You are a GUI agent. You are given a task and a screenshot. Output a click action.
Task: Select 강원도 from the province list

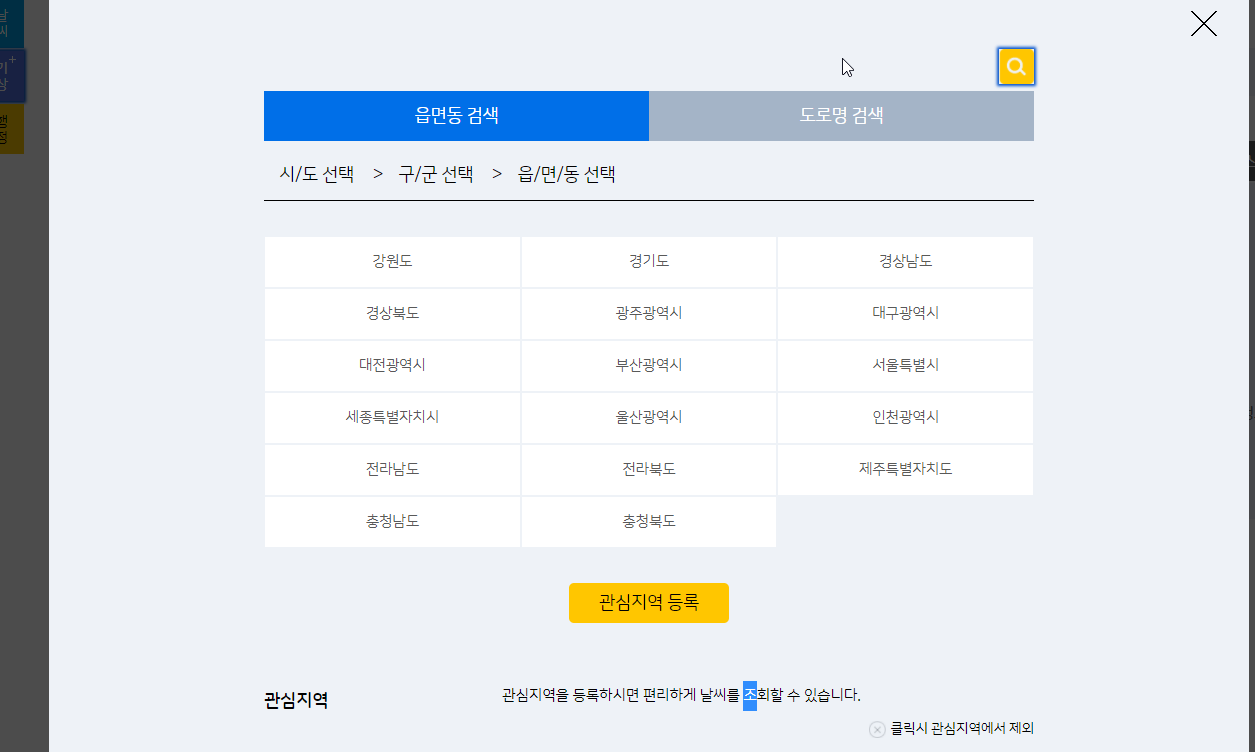[392, 262]
